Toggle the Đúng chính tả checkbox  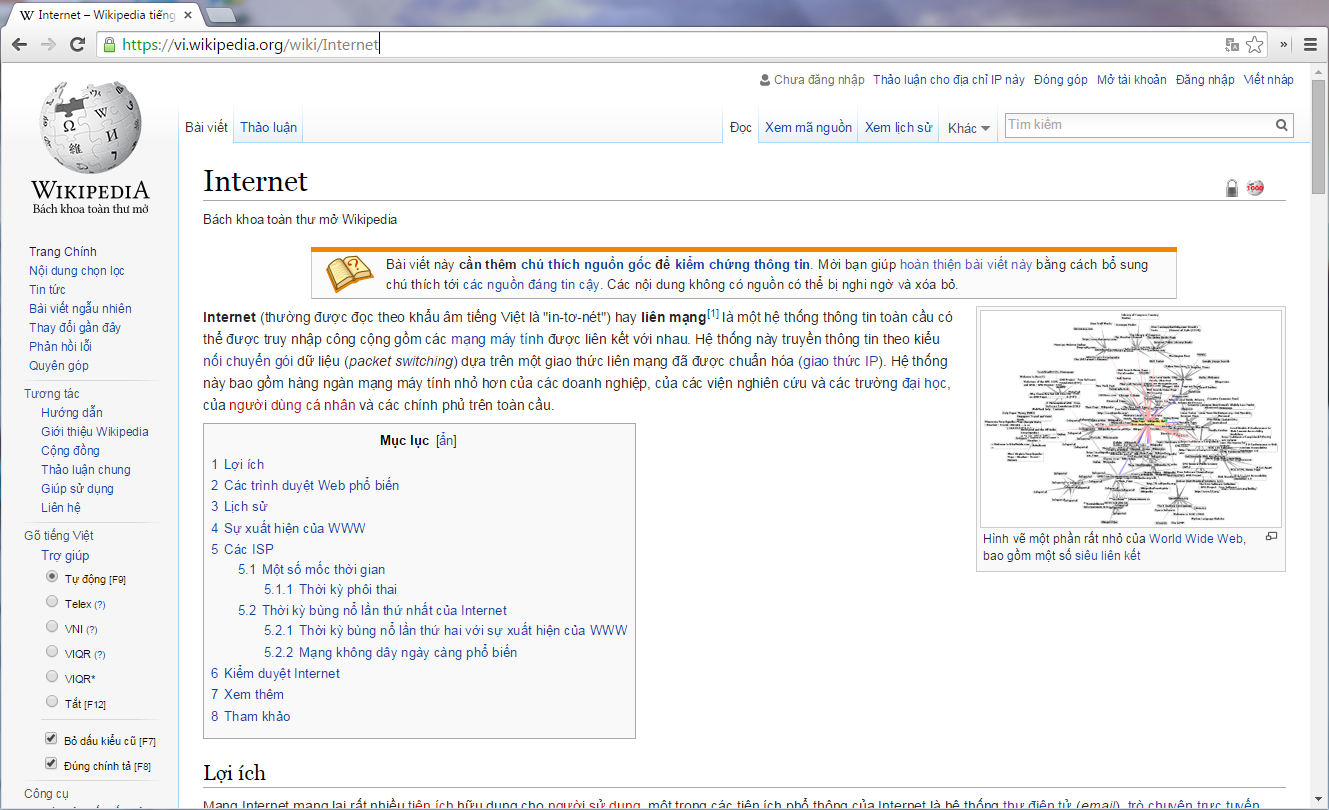pos(52,764)
